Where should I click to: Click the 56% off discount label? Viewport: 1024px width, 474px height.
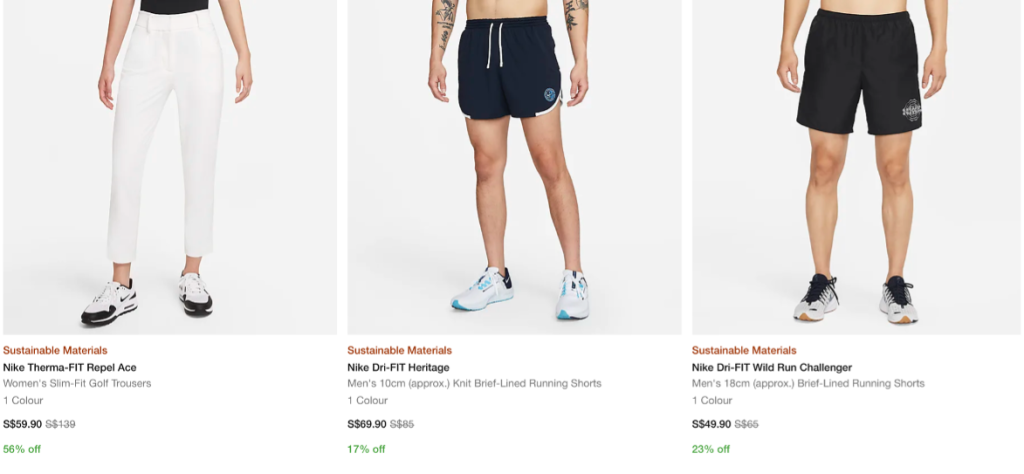click(22, 449)
